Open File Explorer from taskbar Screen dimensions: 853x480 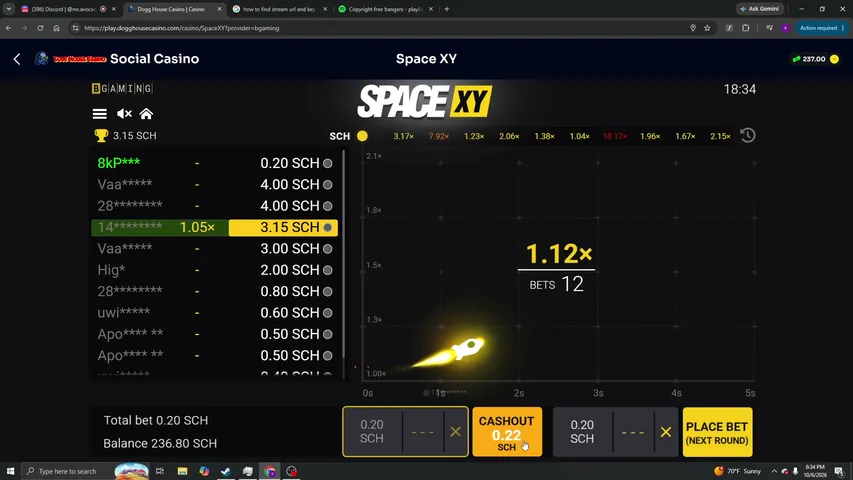tap(182, 471)
